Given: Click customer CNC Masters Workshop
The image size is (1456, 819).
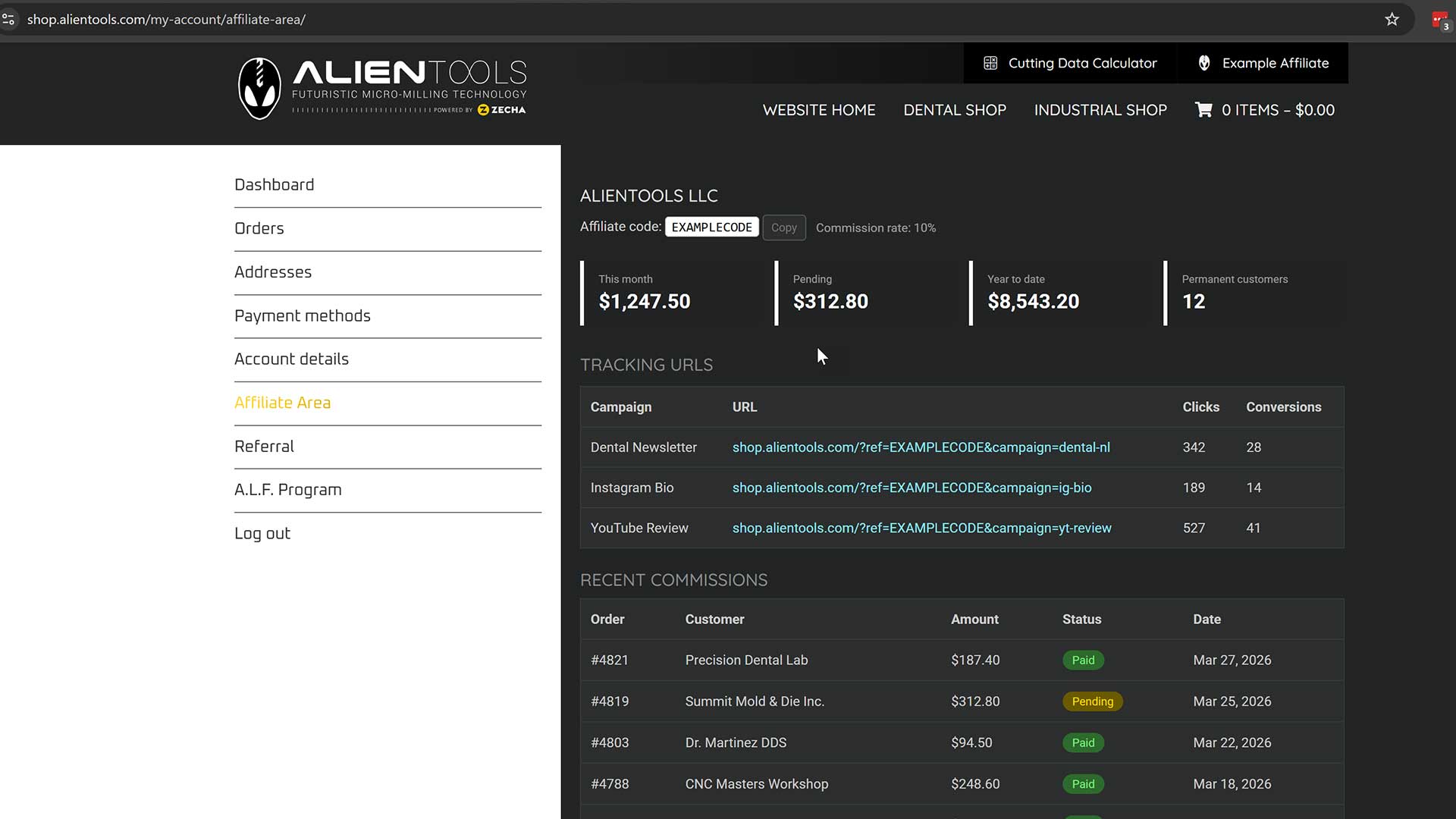Looking at the screenshot, I should pos(757,784).
